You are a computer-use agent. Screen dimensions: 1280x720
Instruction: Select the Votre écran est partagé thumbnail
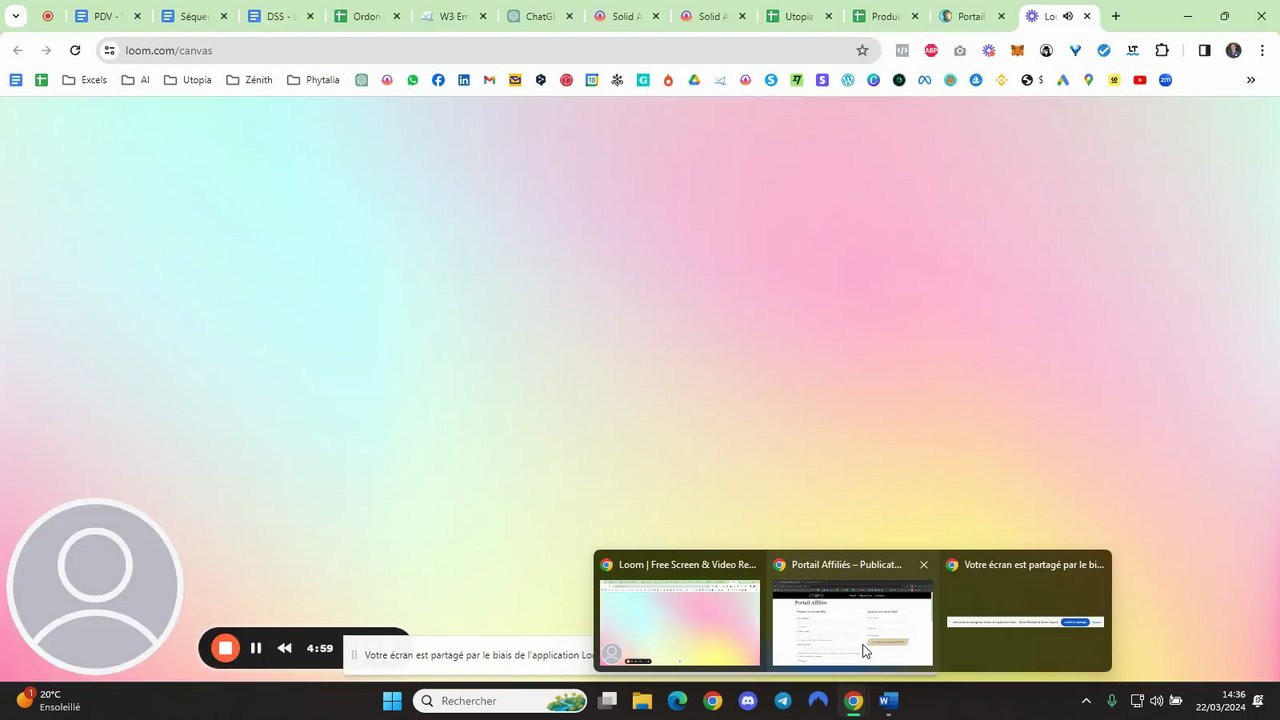[x=1025, y=622]
